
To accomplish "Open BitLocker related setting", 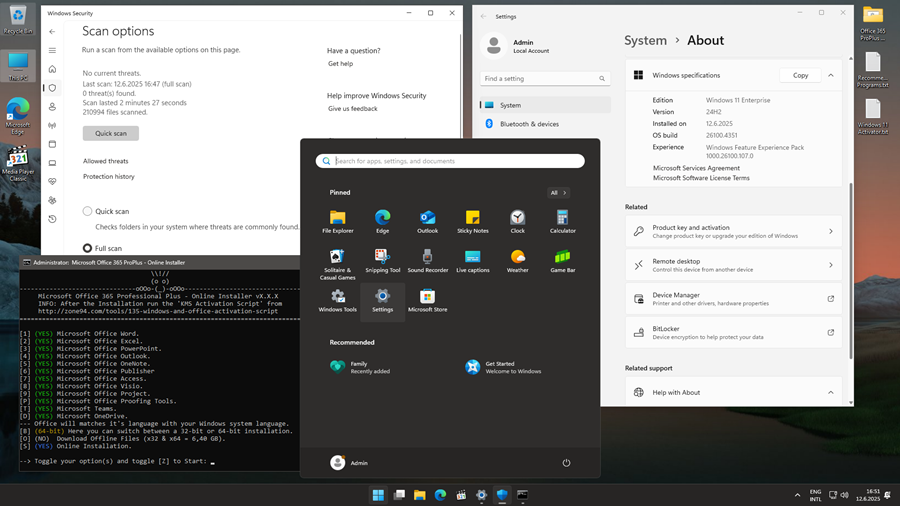I will coord(734,333).
